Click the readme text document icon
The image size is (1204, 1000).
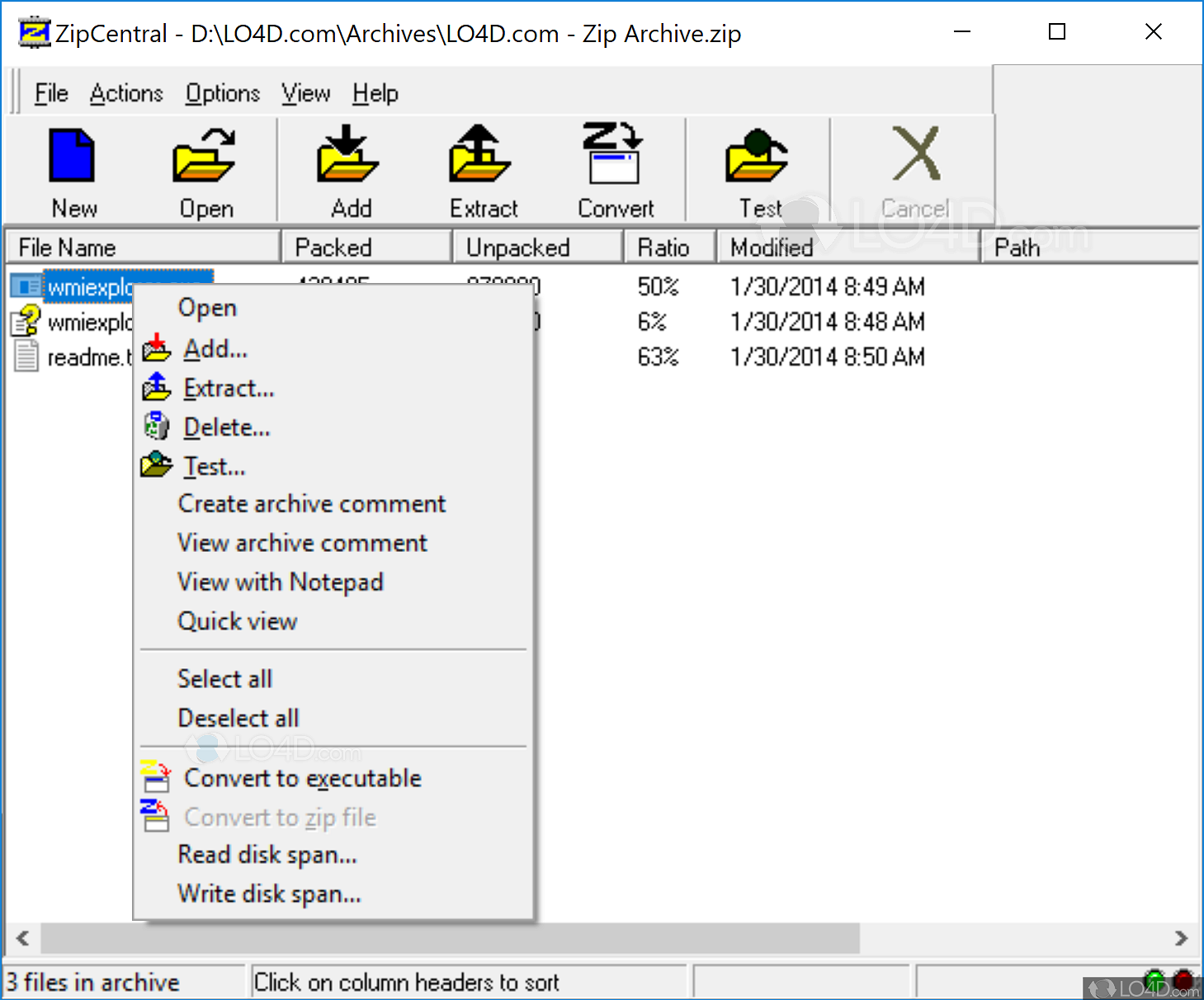tap(26, 356)
